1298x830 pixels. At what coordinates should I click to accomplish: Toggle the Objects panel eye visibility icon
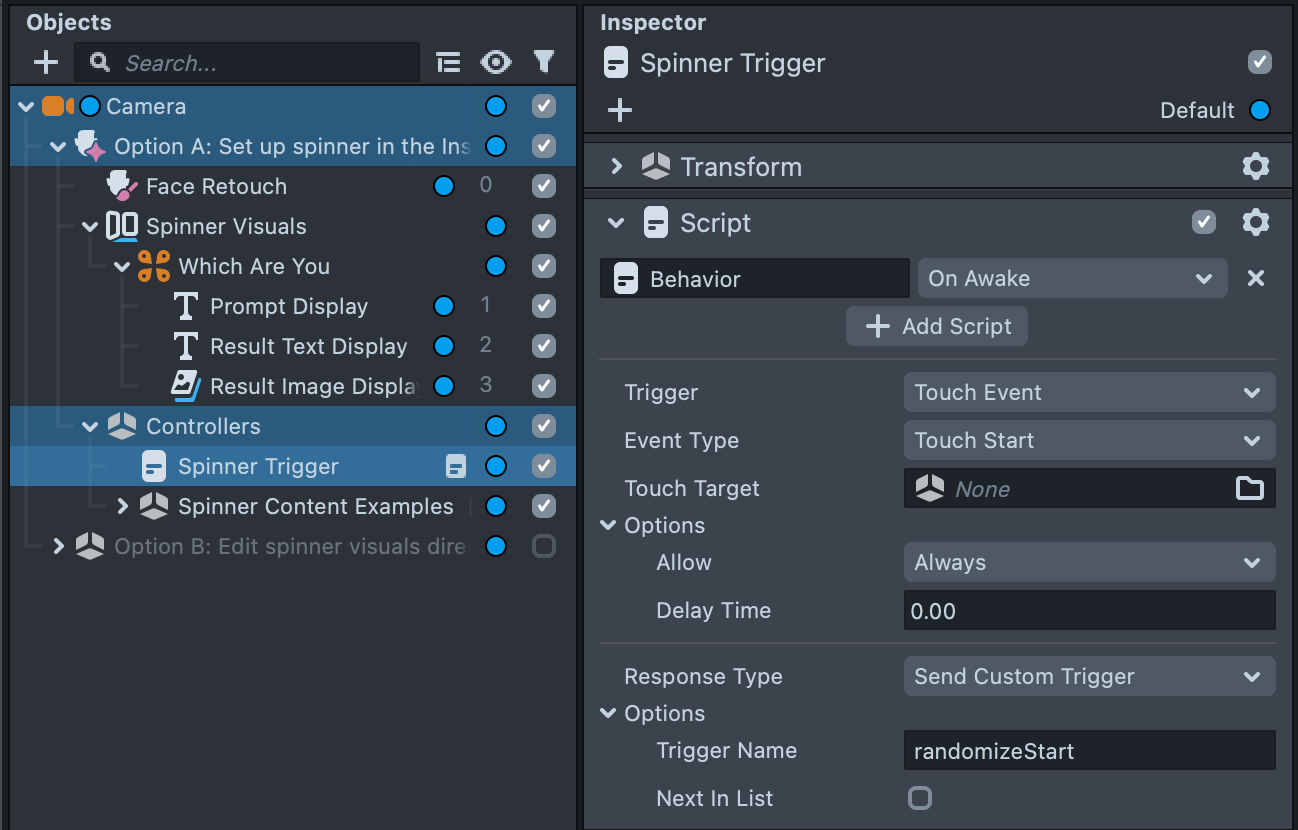coord(495,63)
